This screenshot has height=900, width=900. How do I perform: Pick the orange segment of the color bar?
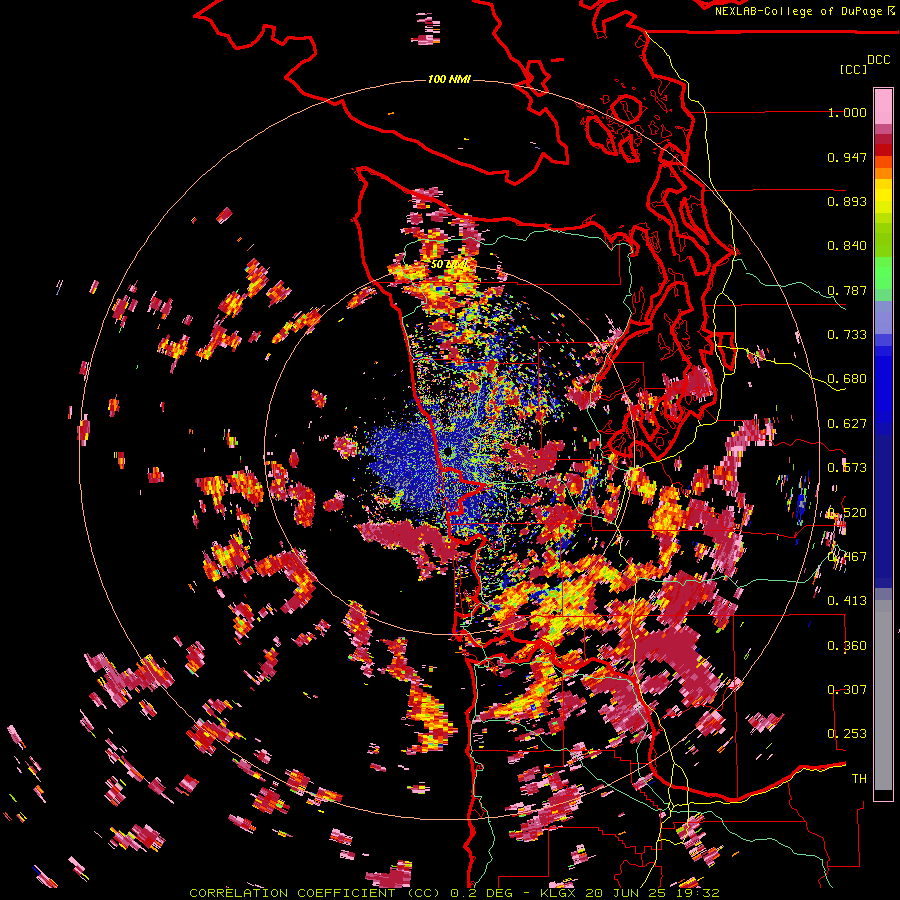tap(883, 173)
